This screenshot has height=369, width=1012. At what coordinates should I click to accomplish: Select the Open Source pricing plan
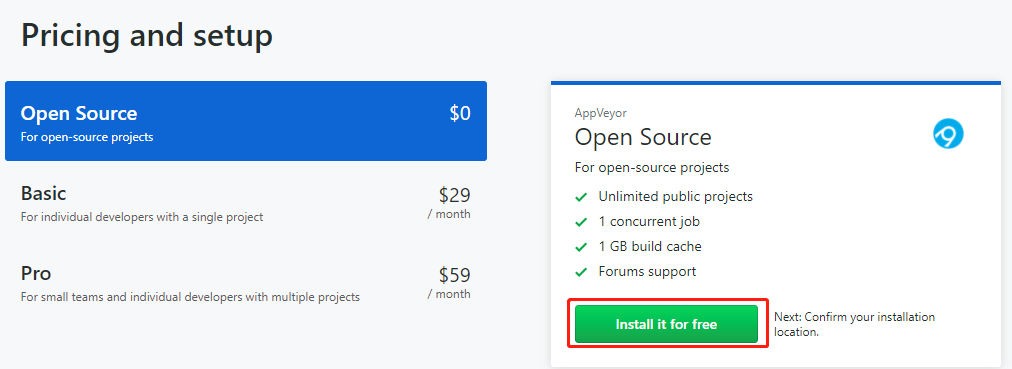tap(246, 121)
